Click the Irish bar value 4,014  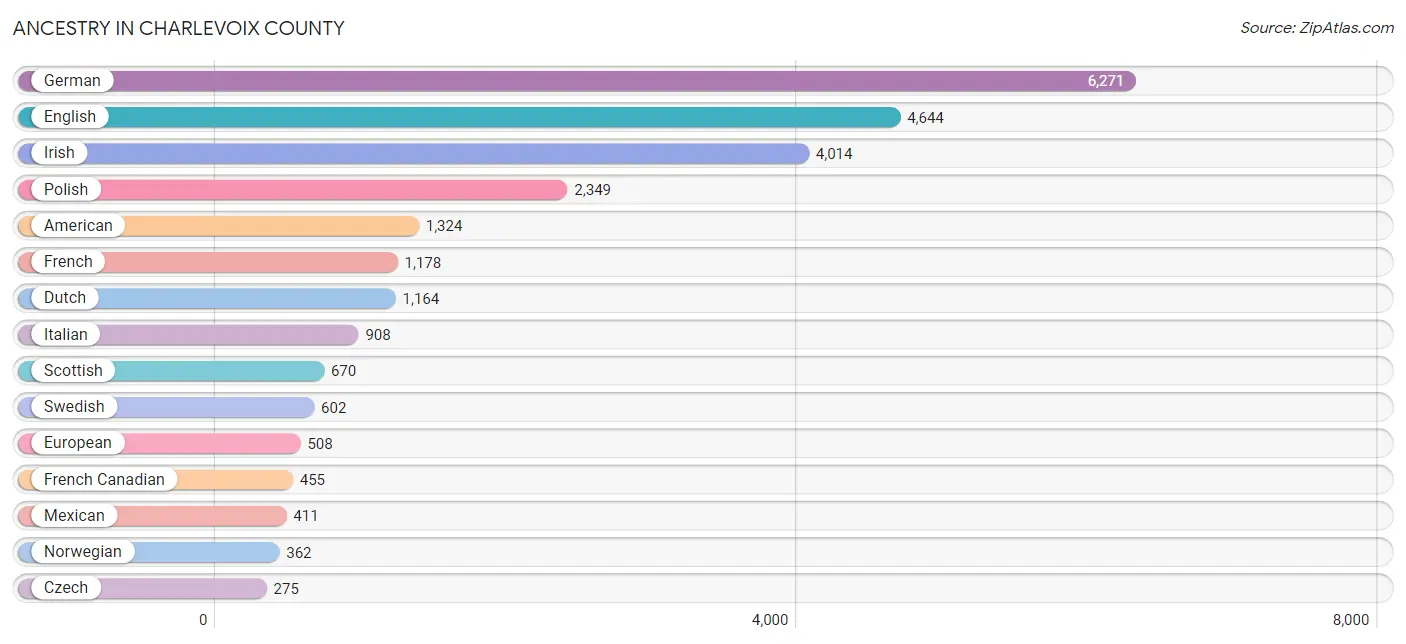[834, 154]
